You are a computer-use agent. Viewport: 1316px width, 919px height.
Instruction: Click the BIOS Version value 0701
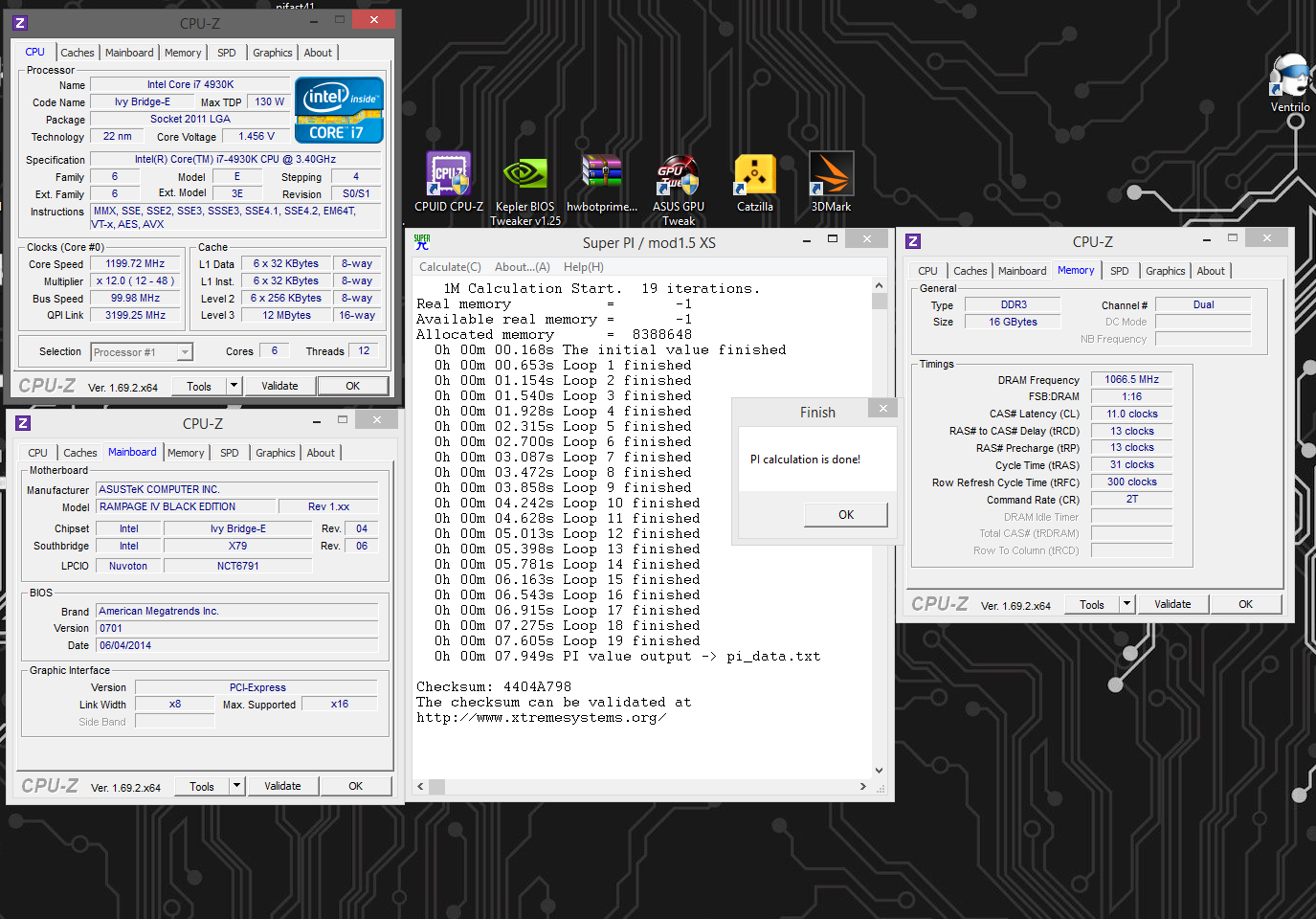tap(237, 628)
